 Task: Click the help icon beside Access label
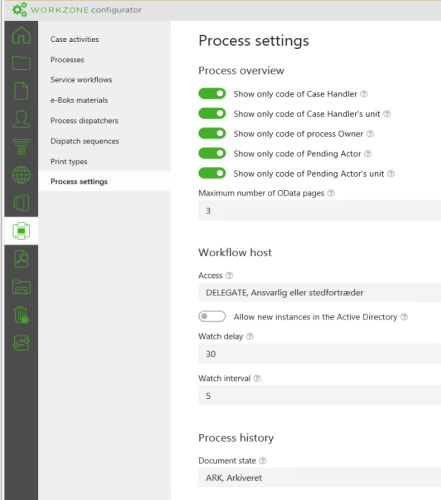pyautogui.click(x=229, y=275)
